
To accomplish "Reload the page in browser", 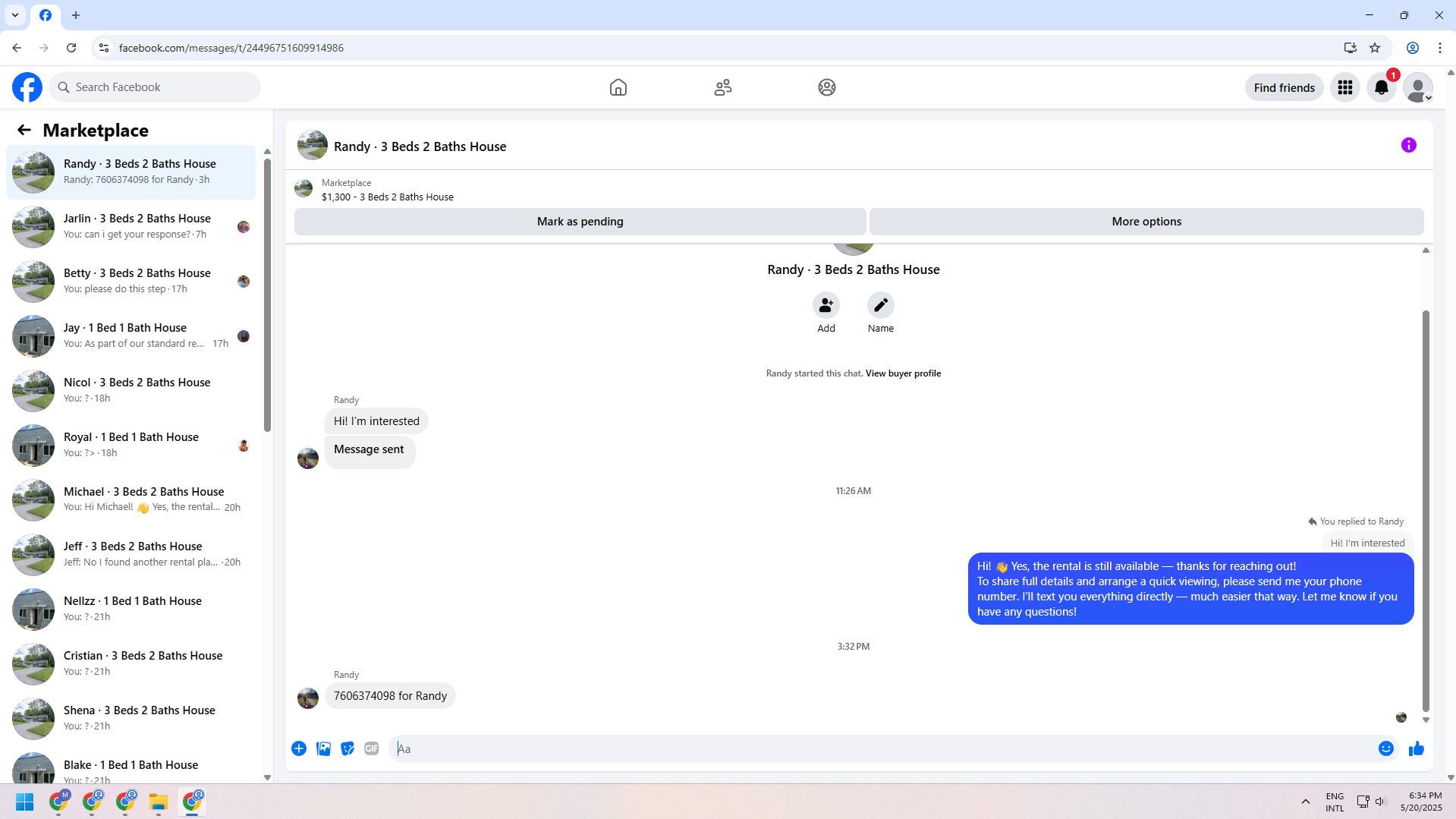I will point(71,48).
